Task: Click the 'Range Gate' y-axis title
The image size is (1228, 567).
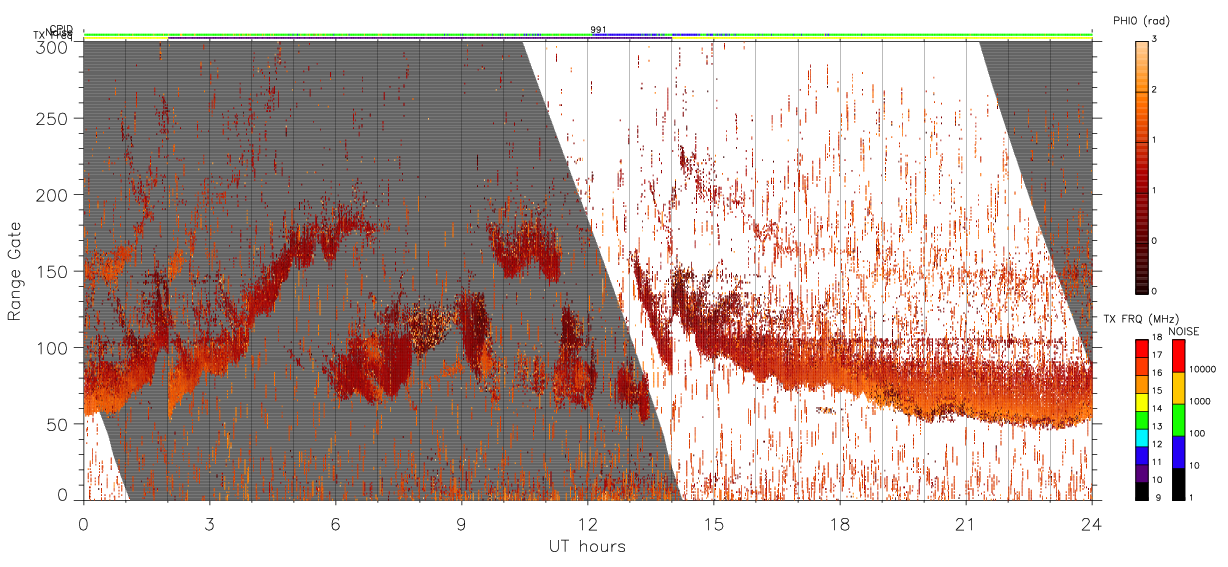Action: (x=15, y=272)
